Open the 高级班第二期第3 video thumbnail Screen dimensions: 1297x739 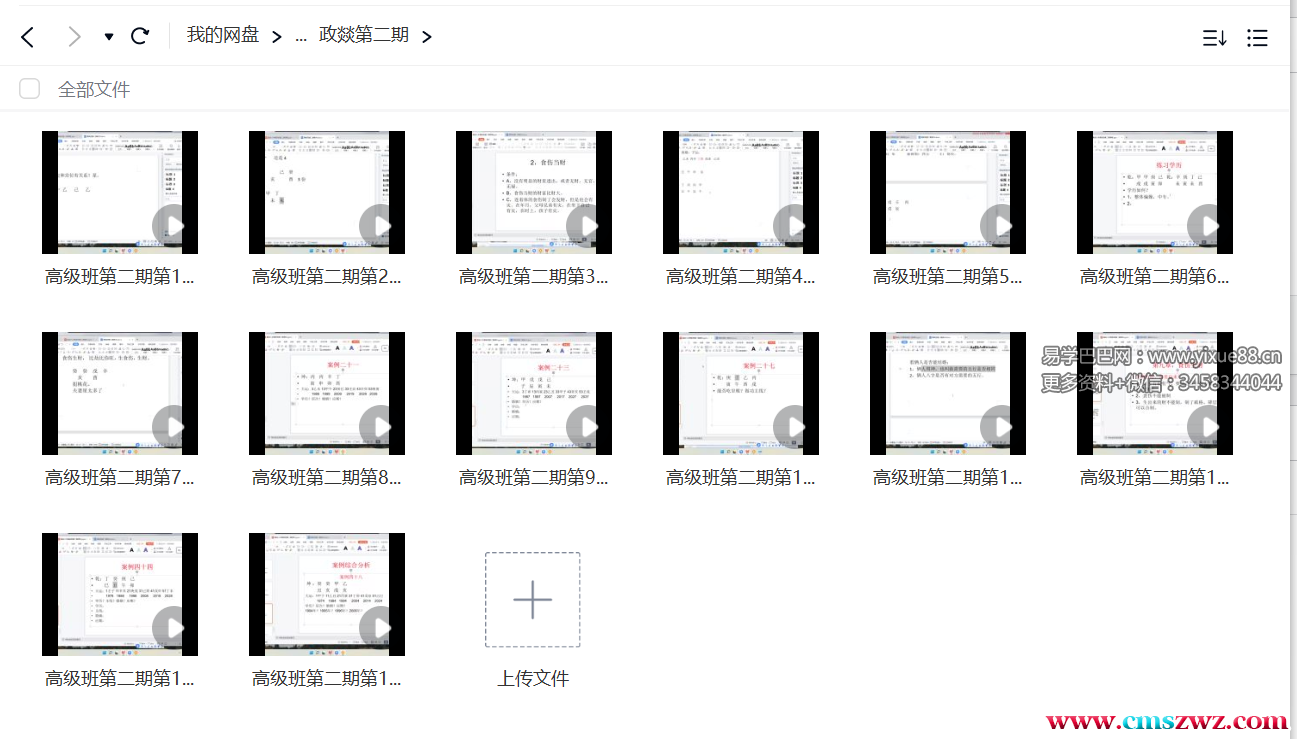pos(534,192)
